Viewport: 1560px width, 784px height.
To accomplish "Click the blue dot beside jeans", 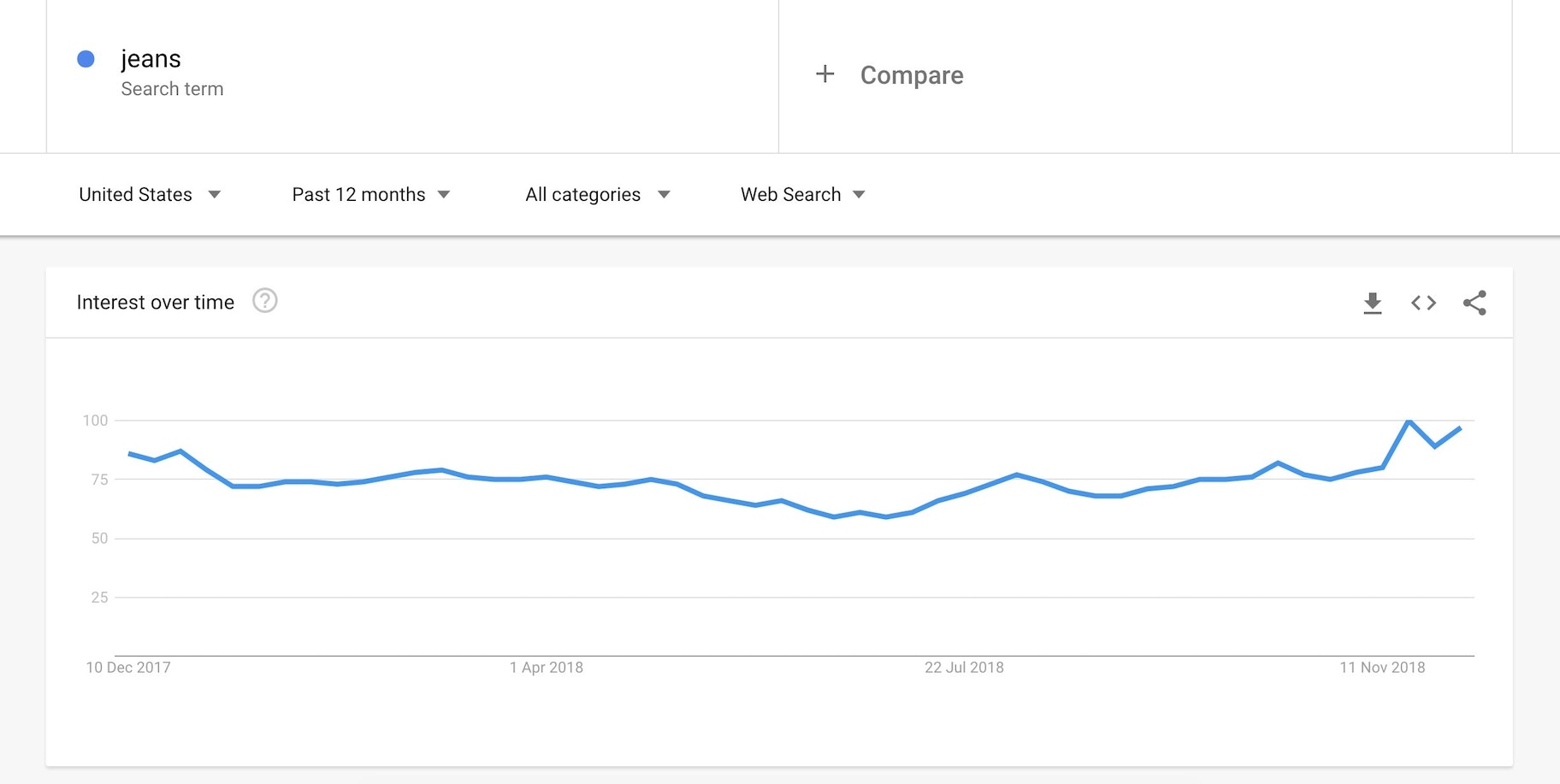I will point(86,59).
